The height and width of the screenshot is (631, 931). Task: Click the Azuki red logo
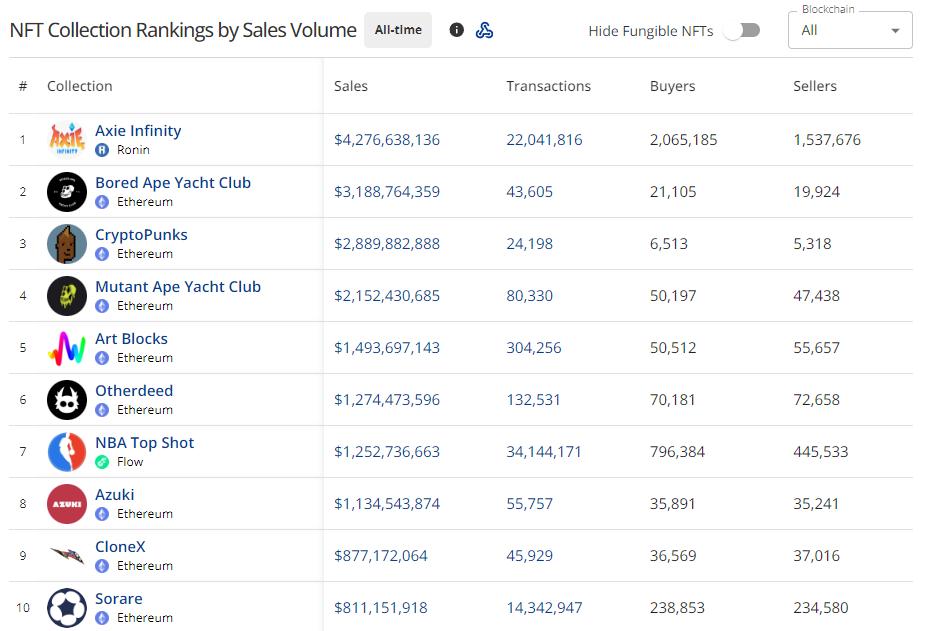point(67,504)
